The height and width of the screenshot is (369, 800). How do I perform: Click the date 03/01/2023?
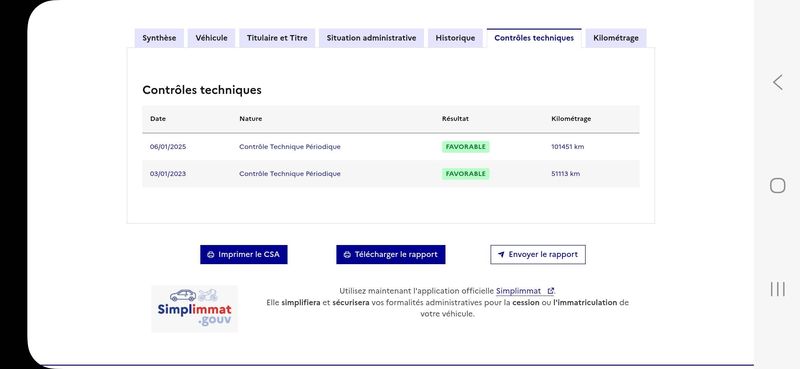168,174
